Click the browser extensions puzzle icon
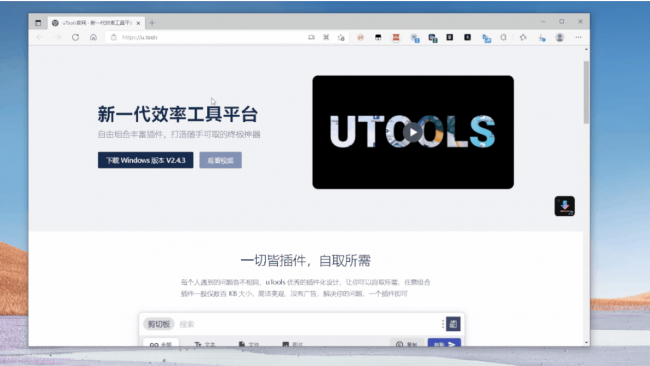 (x=503, y=37)
